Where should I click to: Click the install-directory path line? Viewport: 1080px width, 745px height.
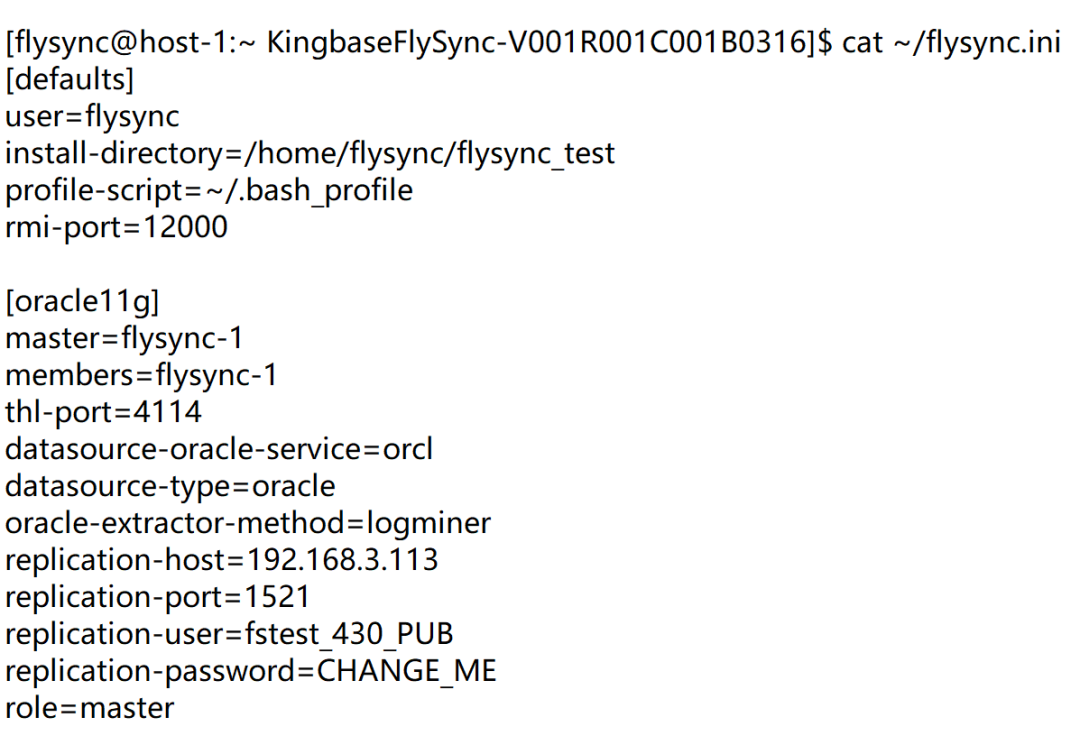tap(310, 154)
